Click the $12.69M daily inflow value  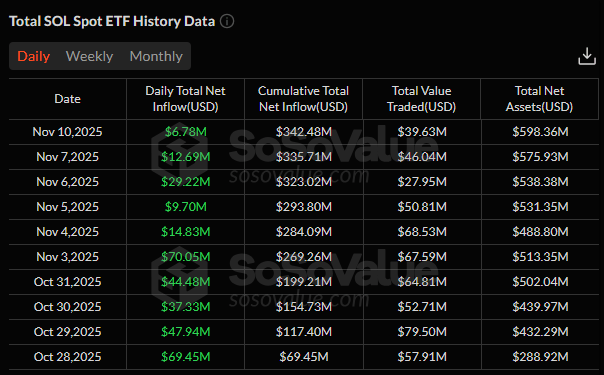(x=186, y=157)
